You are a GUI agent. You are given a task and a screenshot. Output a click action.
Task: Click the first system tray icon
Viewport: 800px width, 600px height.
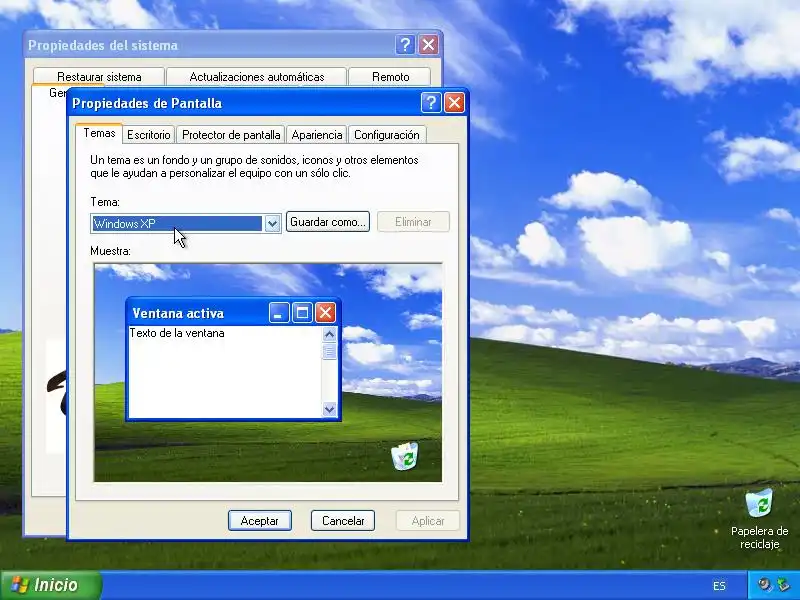point(764,585)
